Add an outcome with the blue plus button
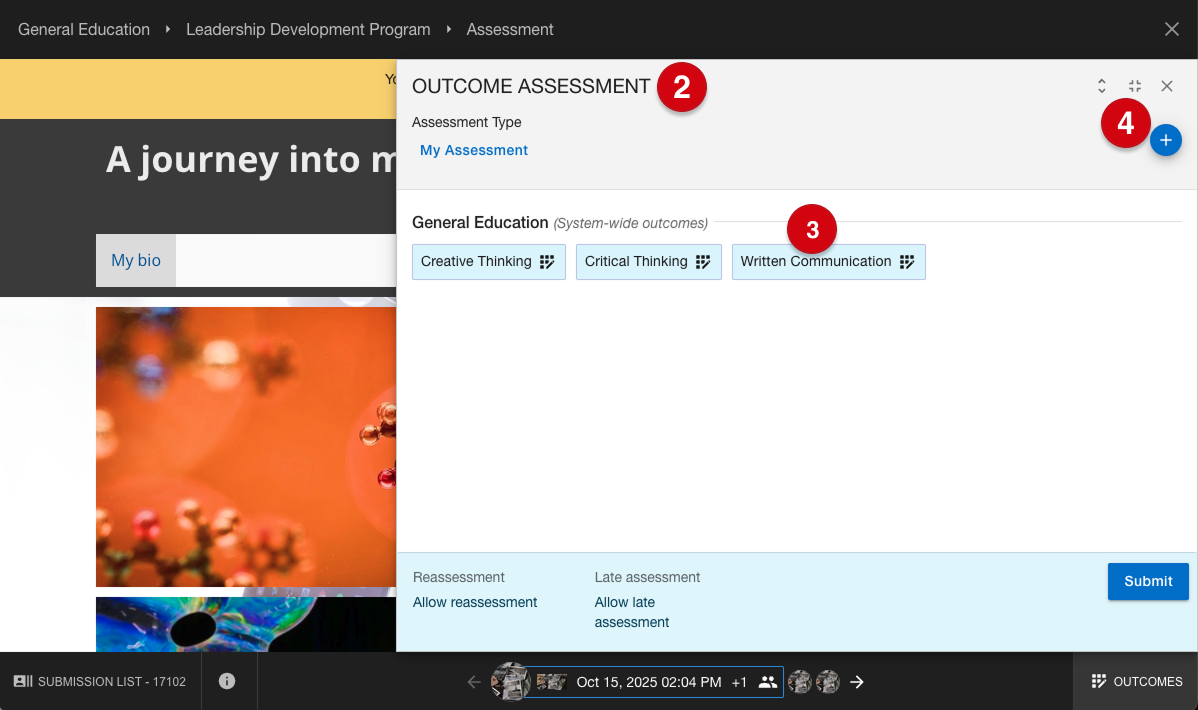This screenshot has width=1198, height=710. (x=1166, y=140)
